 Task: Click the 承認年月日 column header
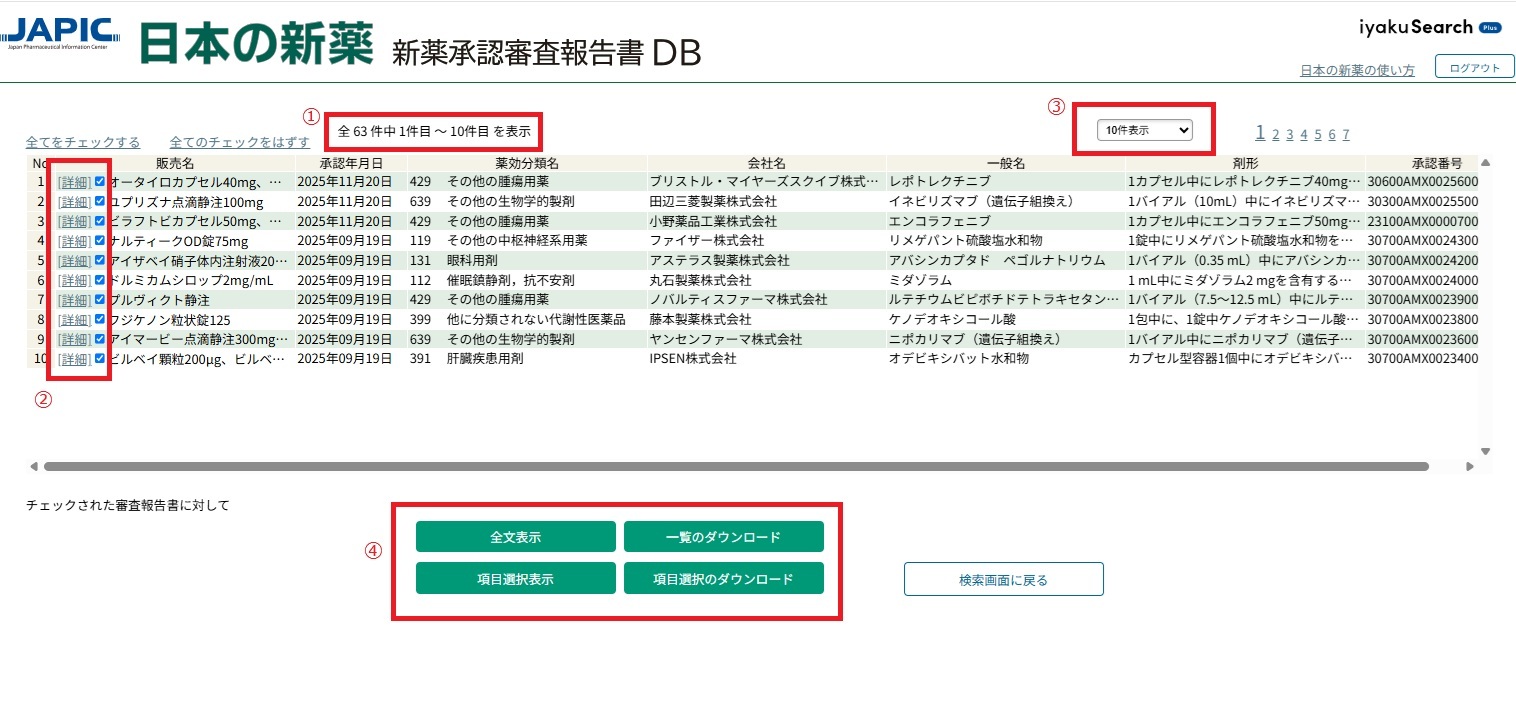pos(350,163)
